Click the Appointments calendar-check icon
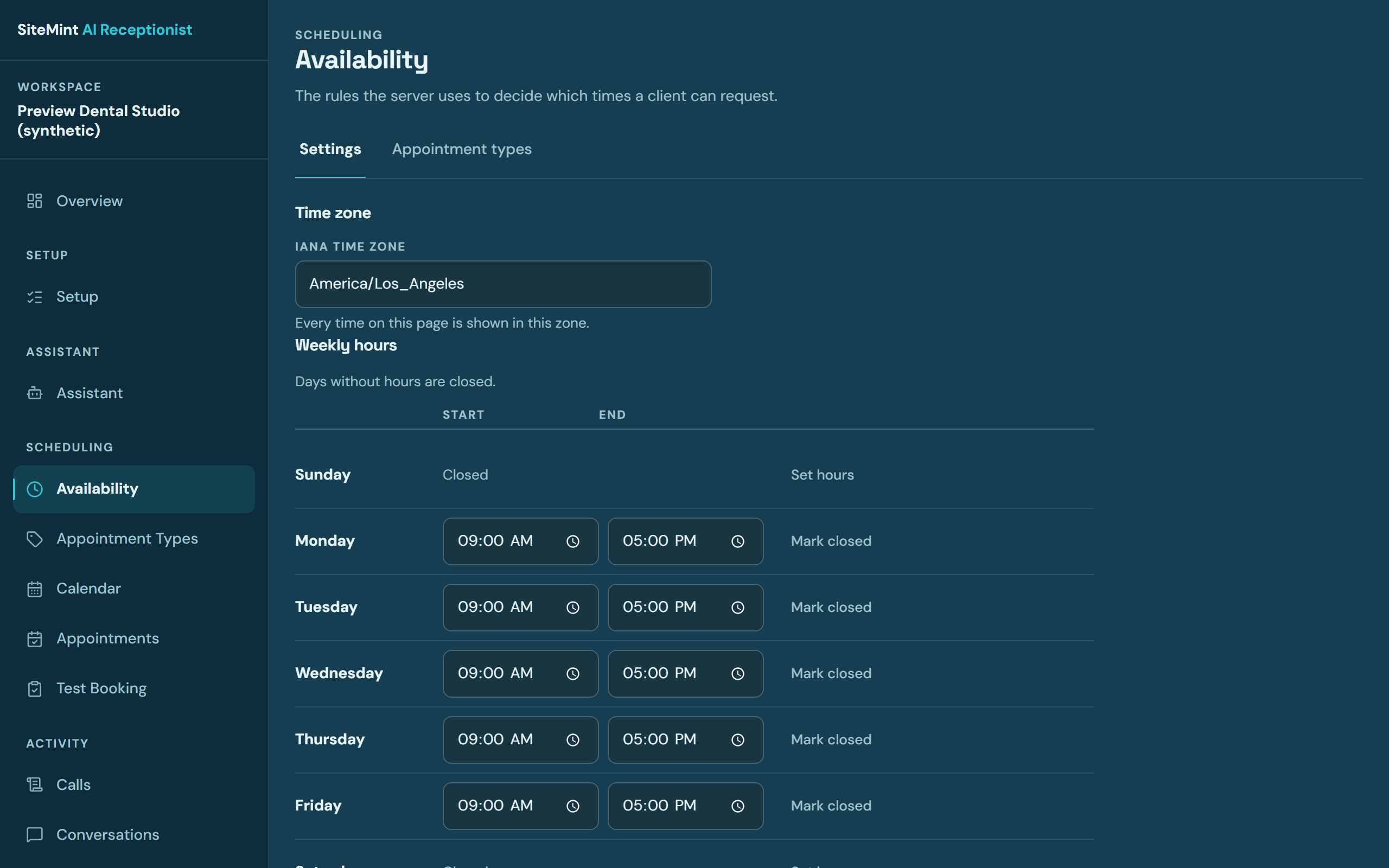This screenshot has height=868, width=1389. pos(34,639)
